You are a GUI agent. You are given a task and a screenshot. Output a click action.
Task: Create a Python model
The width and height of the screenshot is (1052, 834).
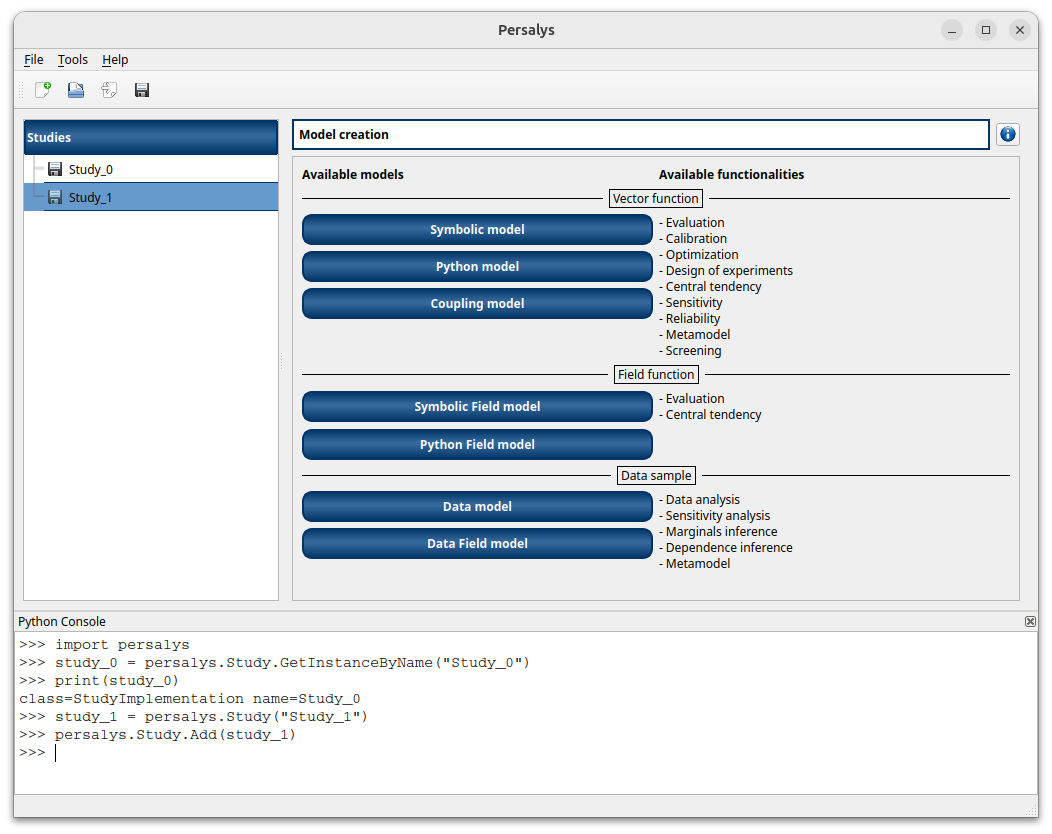[477, 266]
